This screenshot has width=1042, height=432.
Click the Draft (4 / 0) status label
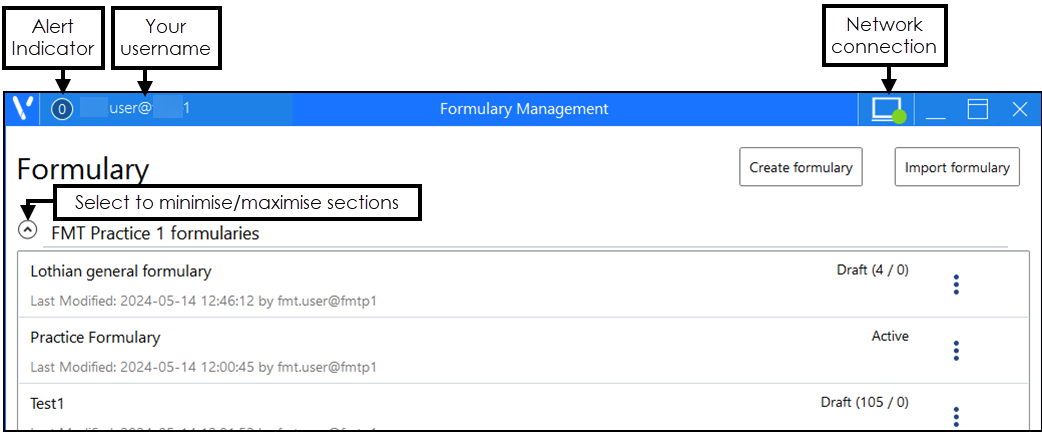[x=872, y=270]
